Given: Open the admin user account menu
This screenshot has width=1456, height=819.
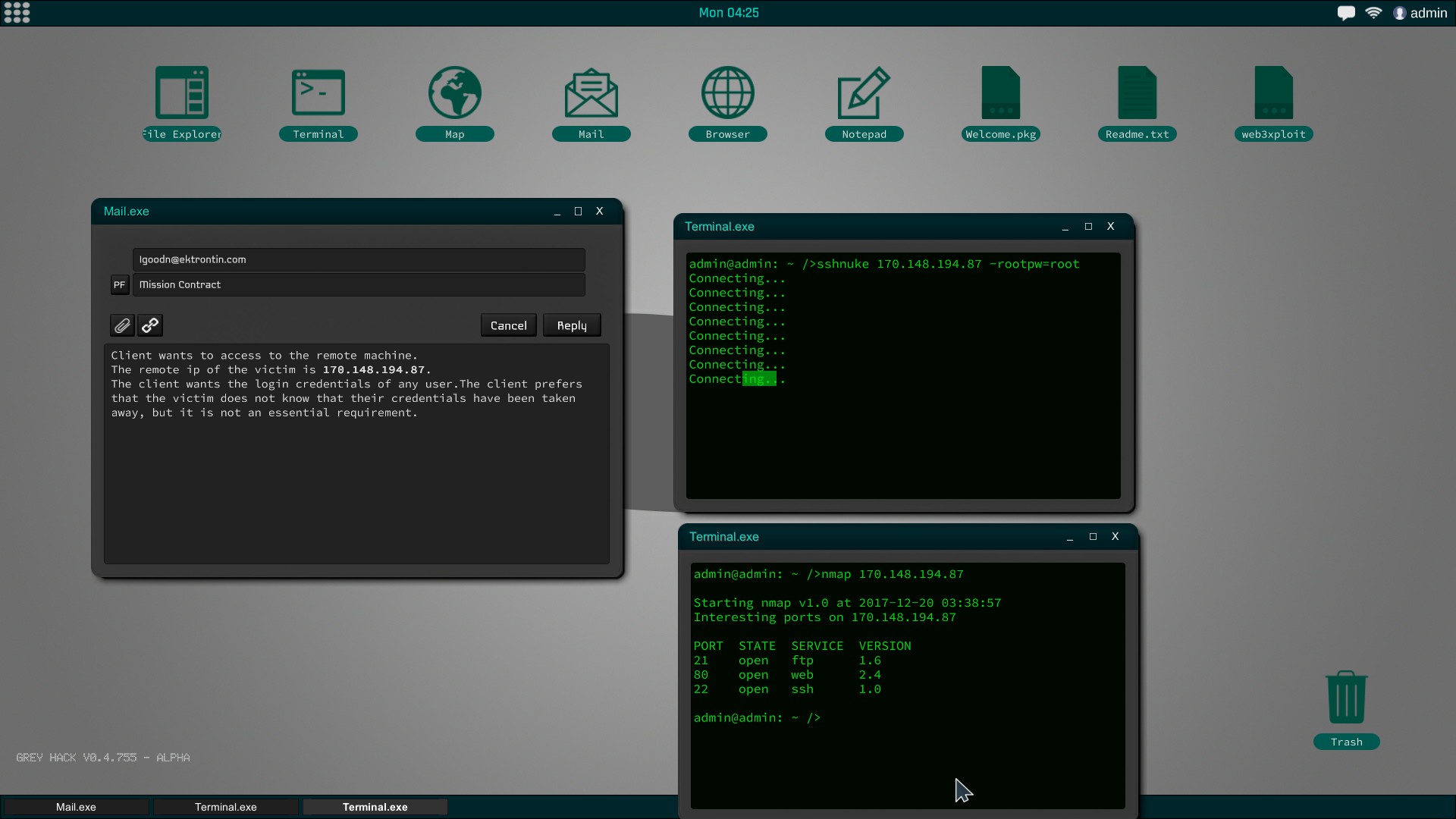Looking at the screenshot, I should coord(1420,12).
